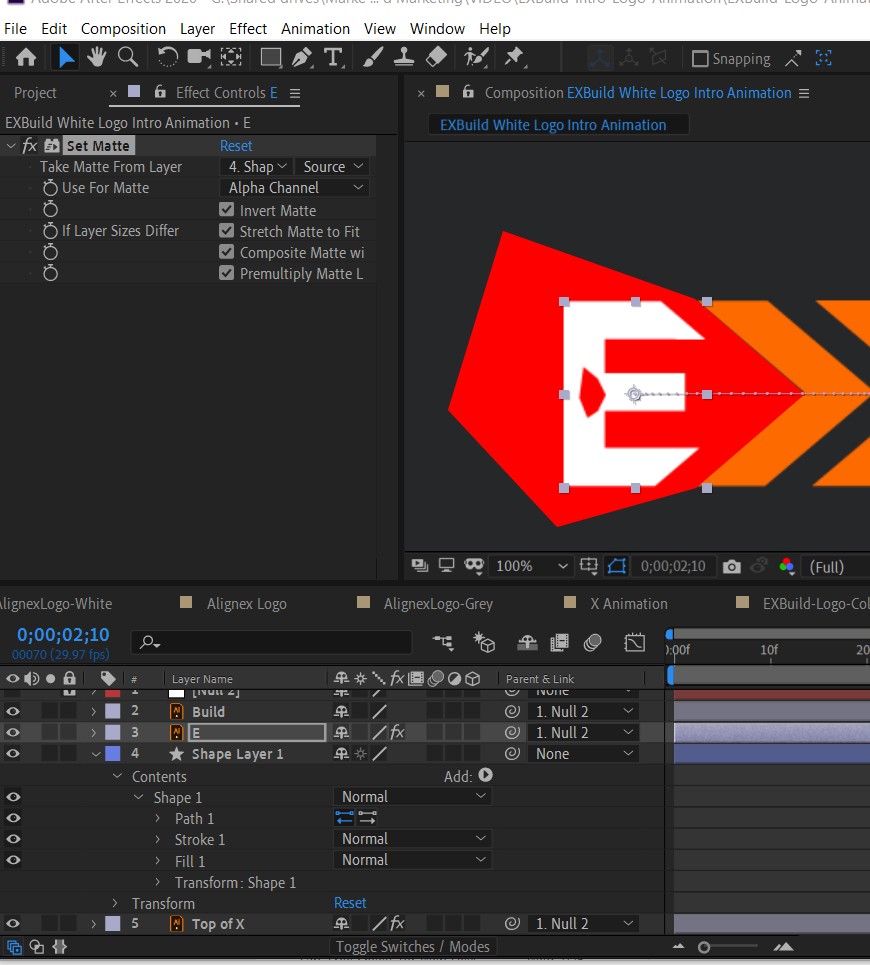Select the Rotation tool
The image size is (870, 965).
pos(167,58)
